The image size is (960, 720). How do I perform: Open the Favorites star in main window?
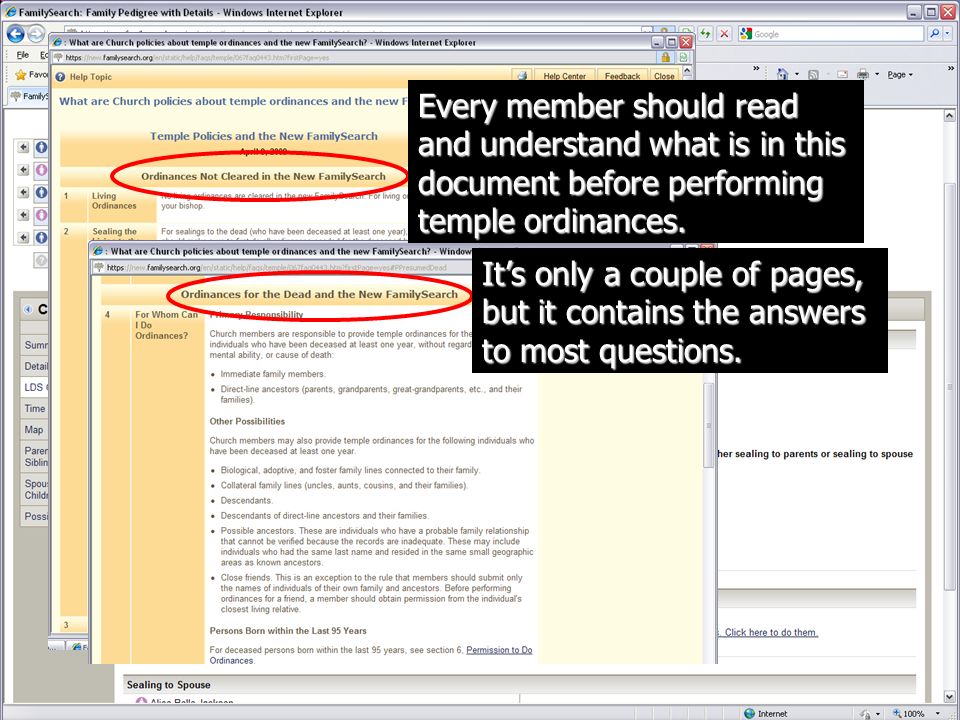pos(21,75)
